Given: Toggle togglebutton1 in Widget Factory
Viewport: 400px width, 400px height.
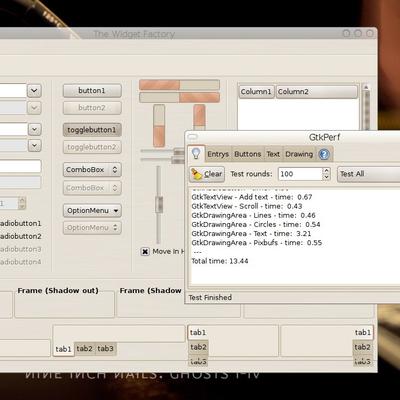Looking at the screenshot, I should (92, 130).
